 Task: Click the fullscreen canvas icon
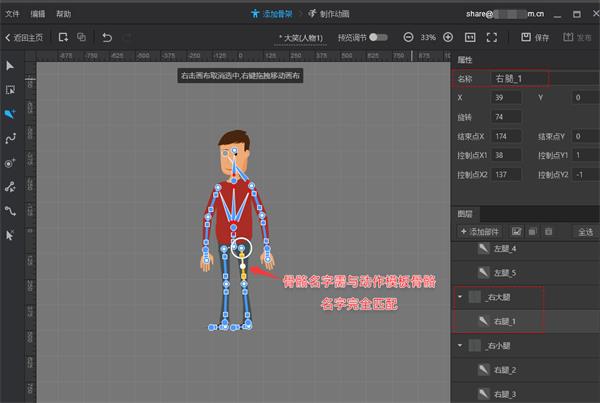492,37
